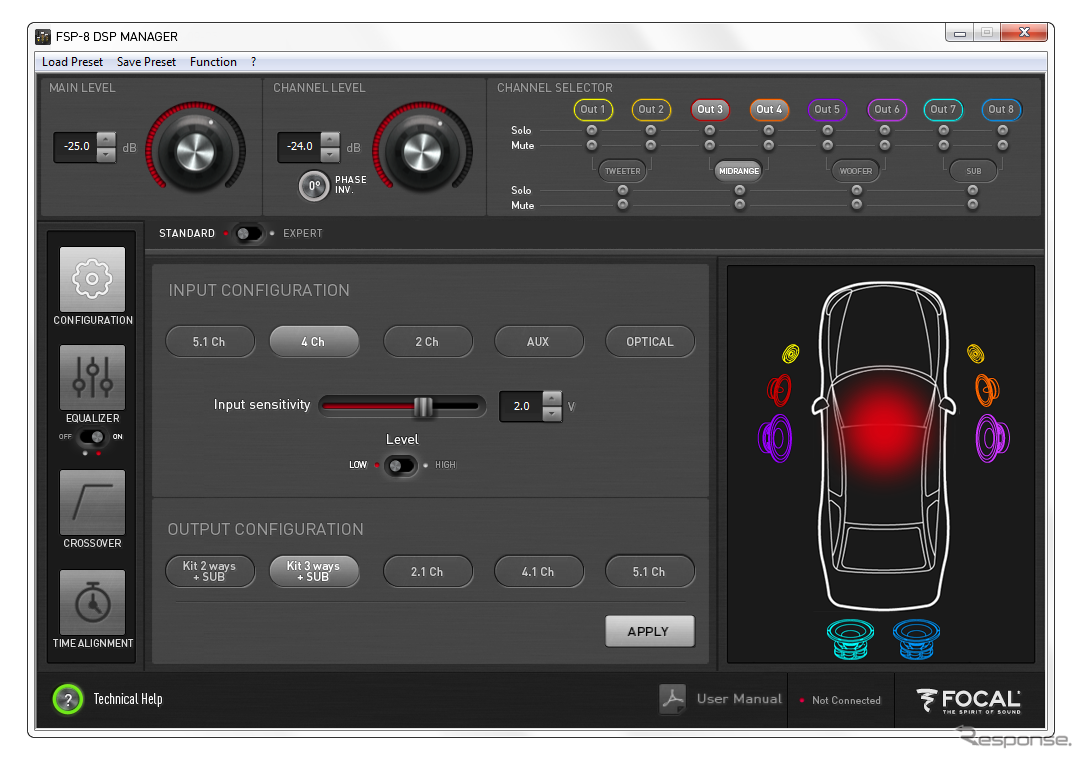Open the Time Alignment stopwatch panel
This screenshot has height=759, width=1083.
[x=92, y=602]
